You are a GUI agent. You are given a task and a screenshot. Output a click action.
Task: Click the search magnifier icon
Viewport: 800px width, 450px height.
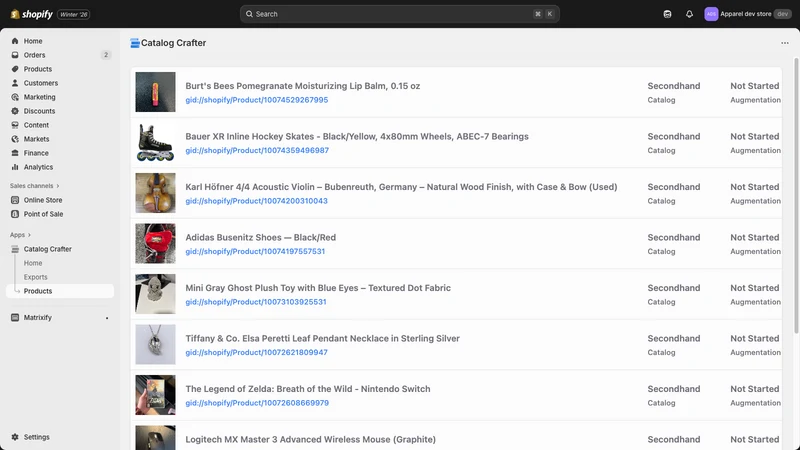[x=249, y=14]
